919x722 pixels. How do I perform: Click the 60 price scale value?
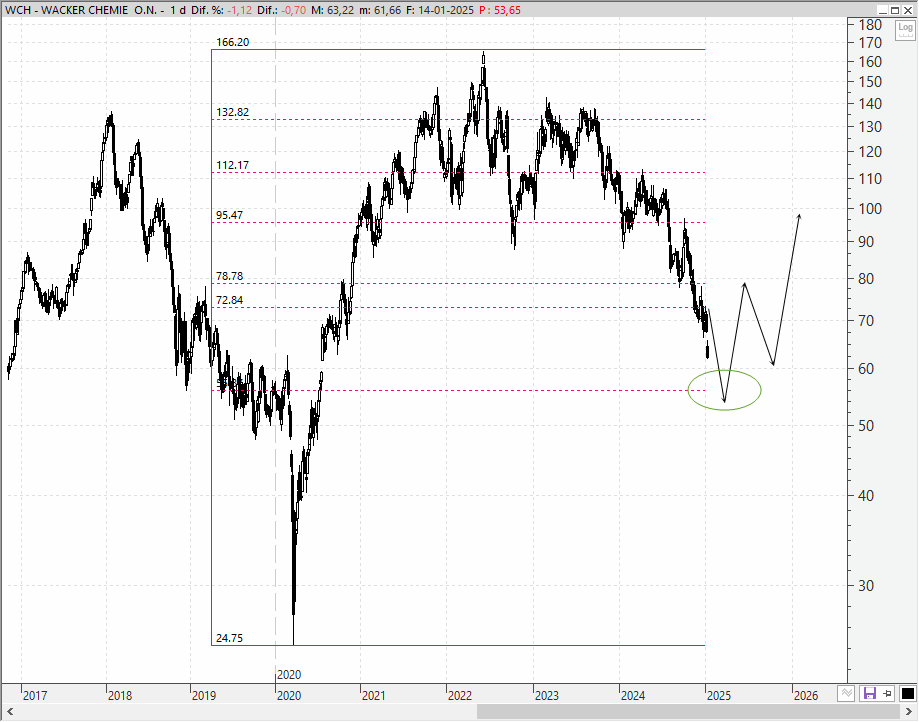[x=866, y=369]
